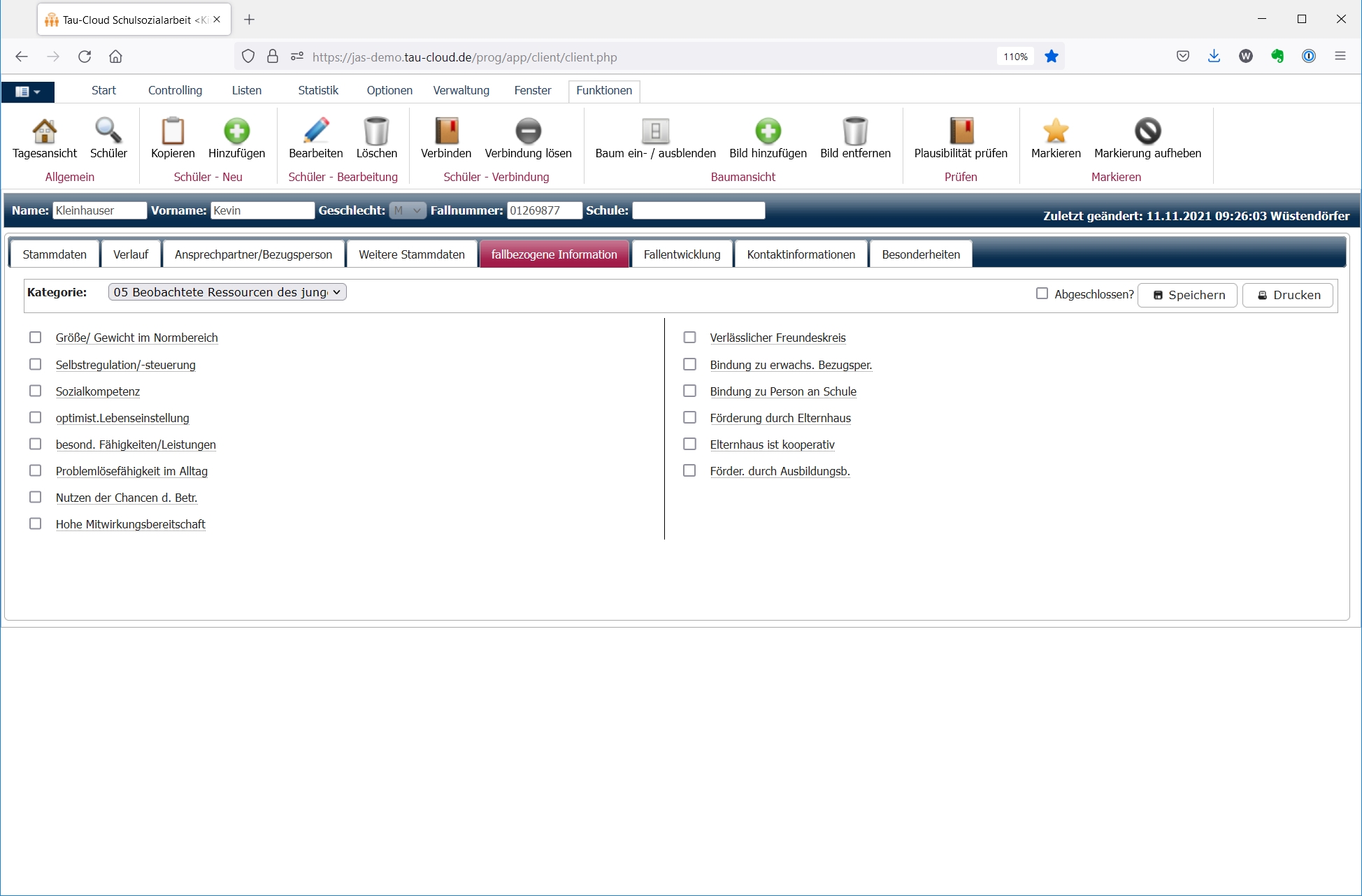This screenshot has height=896, width=1362.
Task: Check the Sozialkompetenz checkbox
Action: (x=36, y=391)
